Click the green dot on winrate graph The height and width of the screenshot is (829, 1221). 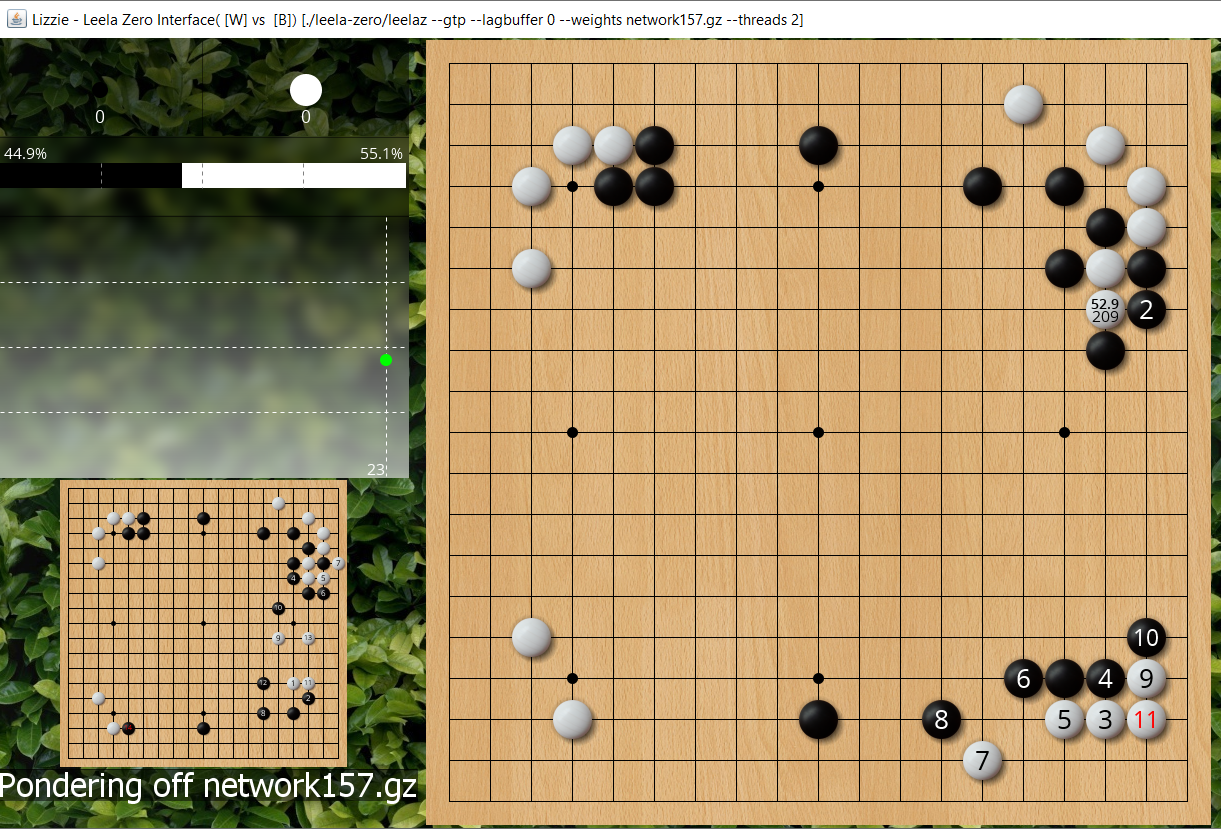[x=386, y=360]
